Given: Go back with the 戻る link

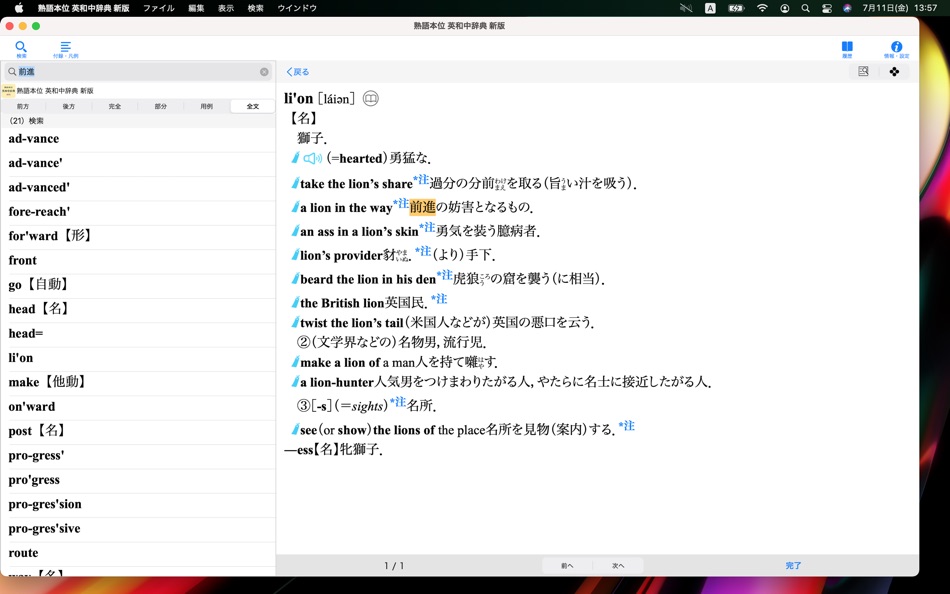Looking at the screenshot, I should point(297,72).
